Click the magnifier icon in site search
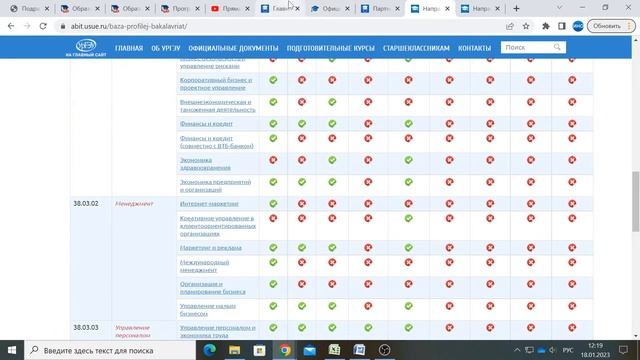Image resolution: width=640 pixels, height=360 pixels. pyautogui.click(x=557, y=47)
